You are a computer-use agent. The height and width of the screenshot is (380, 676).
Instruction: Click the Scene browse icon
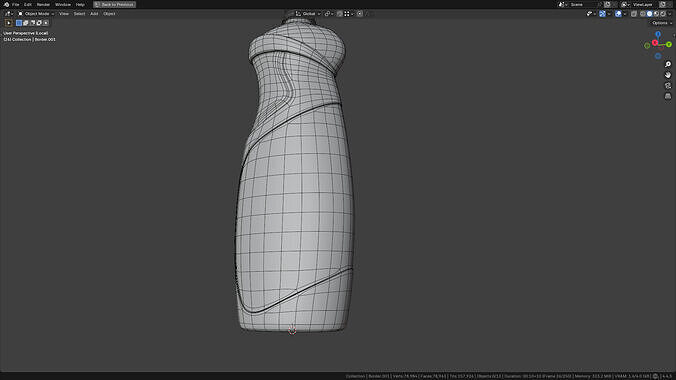(x=562, y=4)
